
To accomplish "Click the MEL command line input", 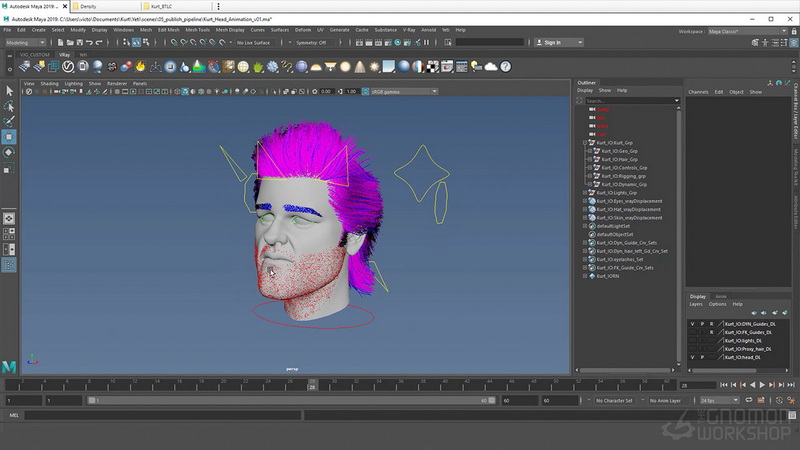I will [162, 415].
